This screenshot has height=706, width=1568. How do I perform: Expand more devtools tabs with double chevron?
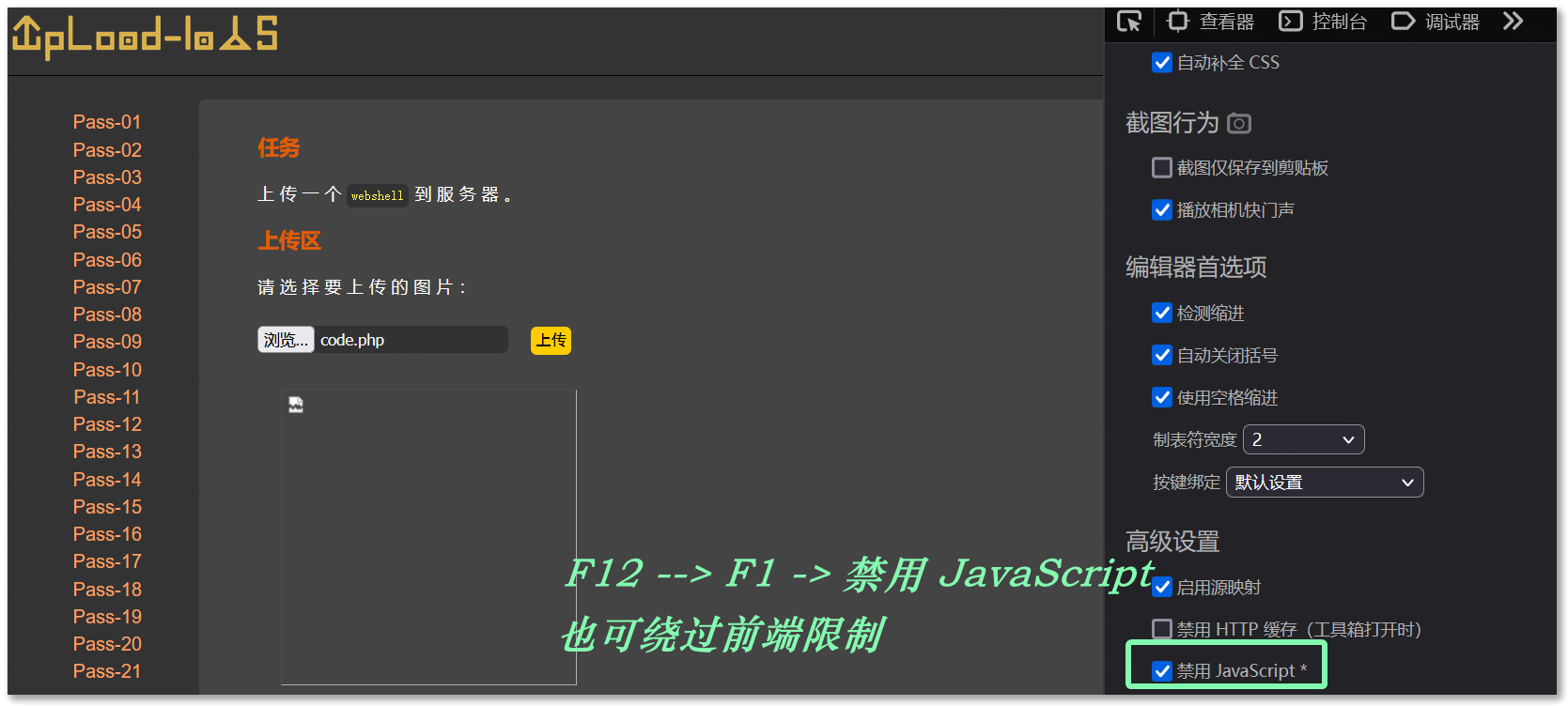coord(1513,22)
